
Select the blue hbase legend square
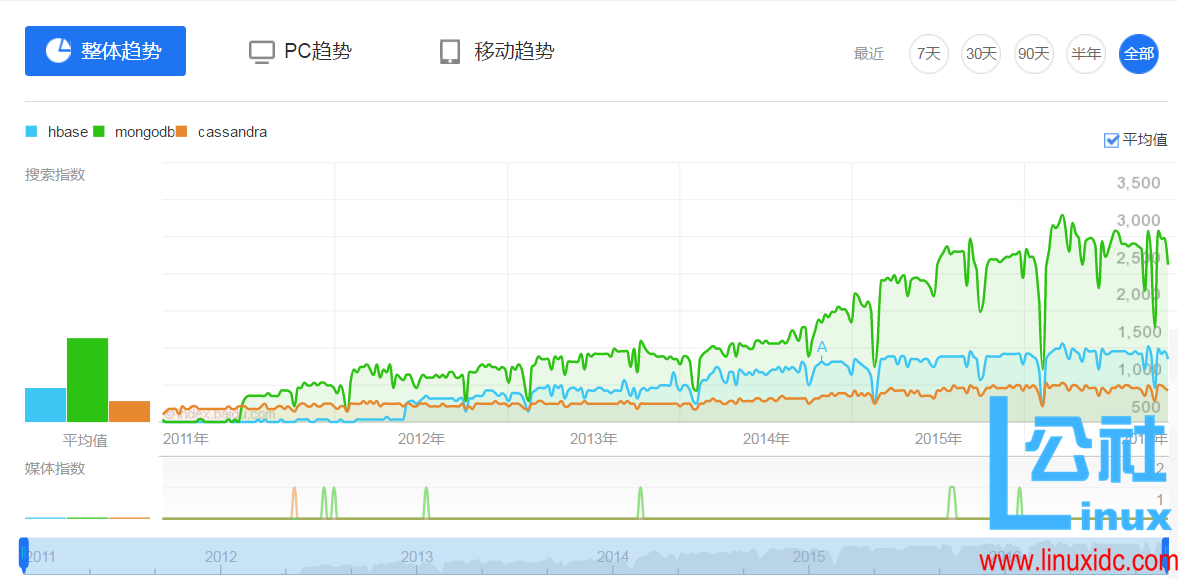tap(31, 131)
